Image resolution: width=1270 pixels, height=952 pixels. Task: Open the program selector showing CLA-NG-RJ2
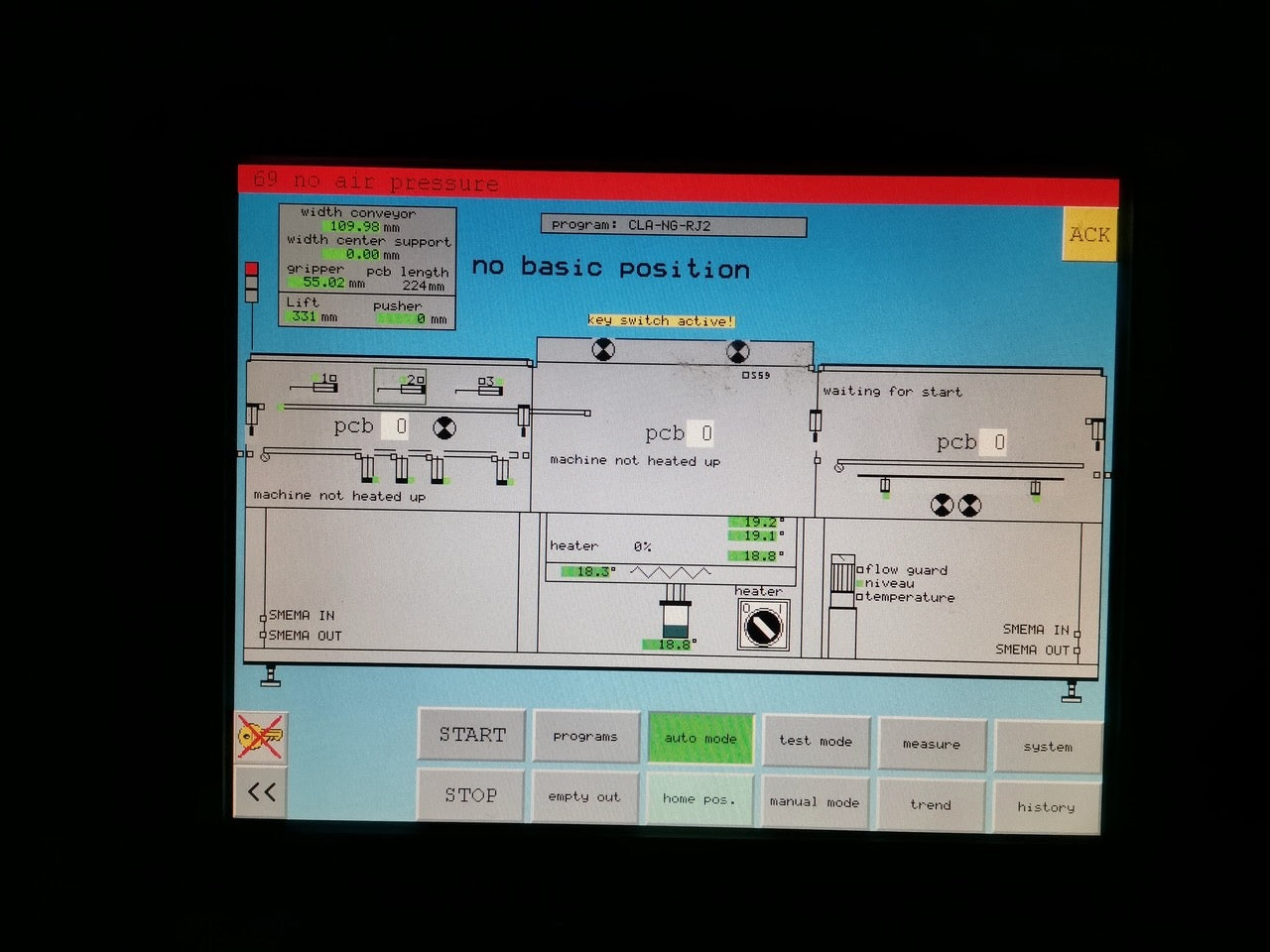pos(672,225)
